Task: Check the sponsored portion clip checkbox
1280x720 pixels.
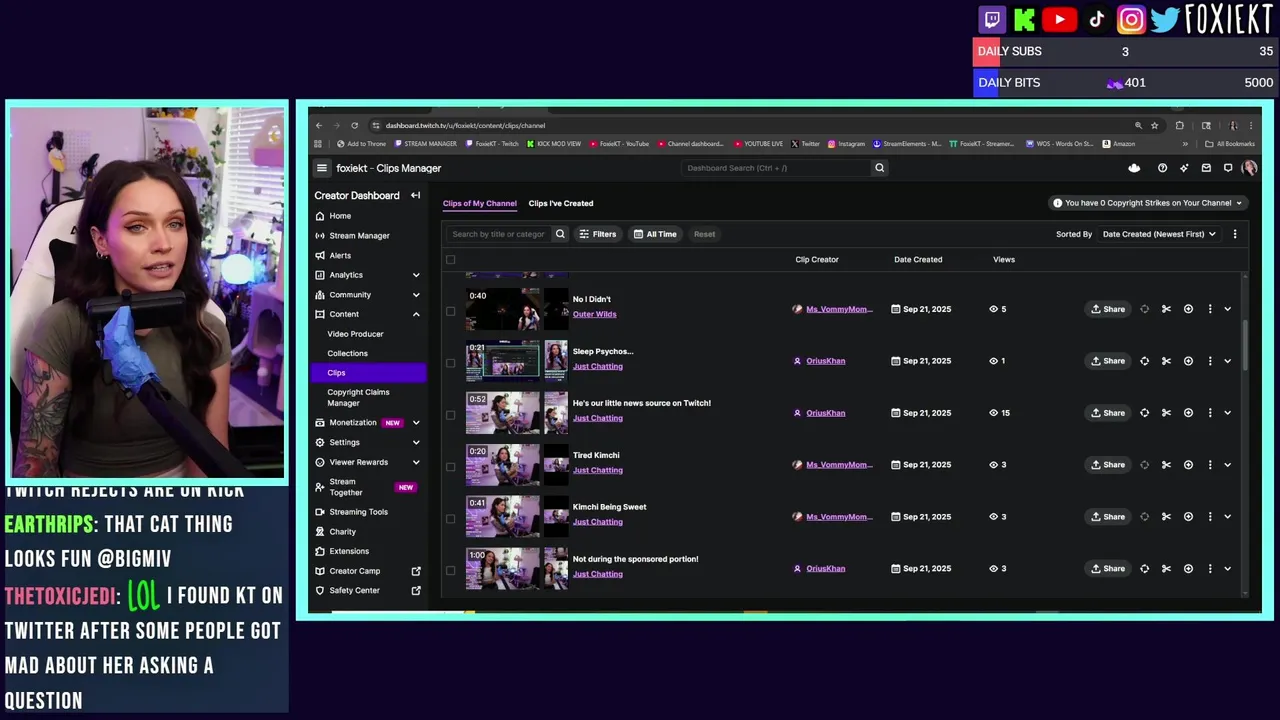Action: pyautogui.click(x=450, y=571)
